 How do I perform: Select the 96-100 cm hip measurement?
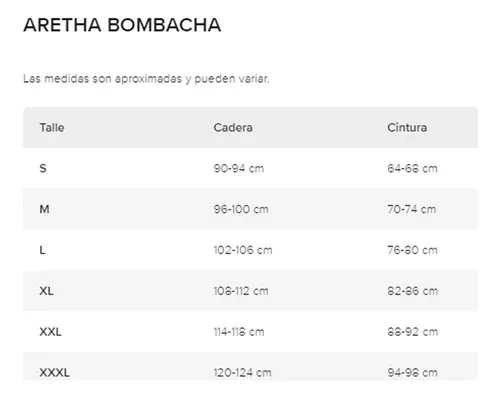(241, 209)
